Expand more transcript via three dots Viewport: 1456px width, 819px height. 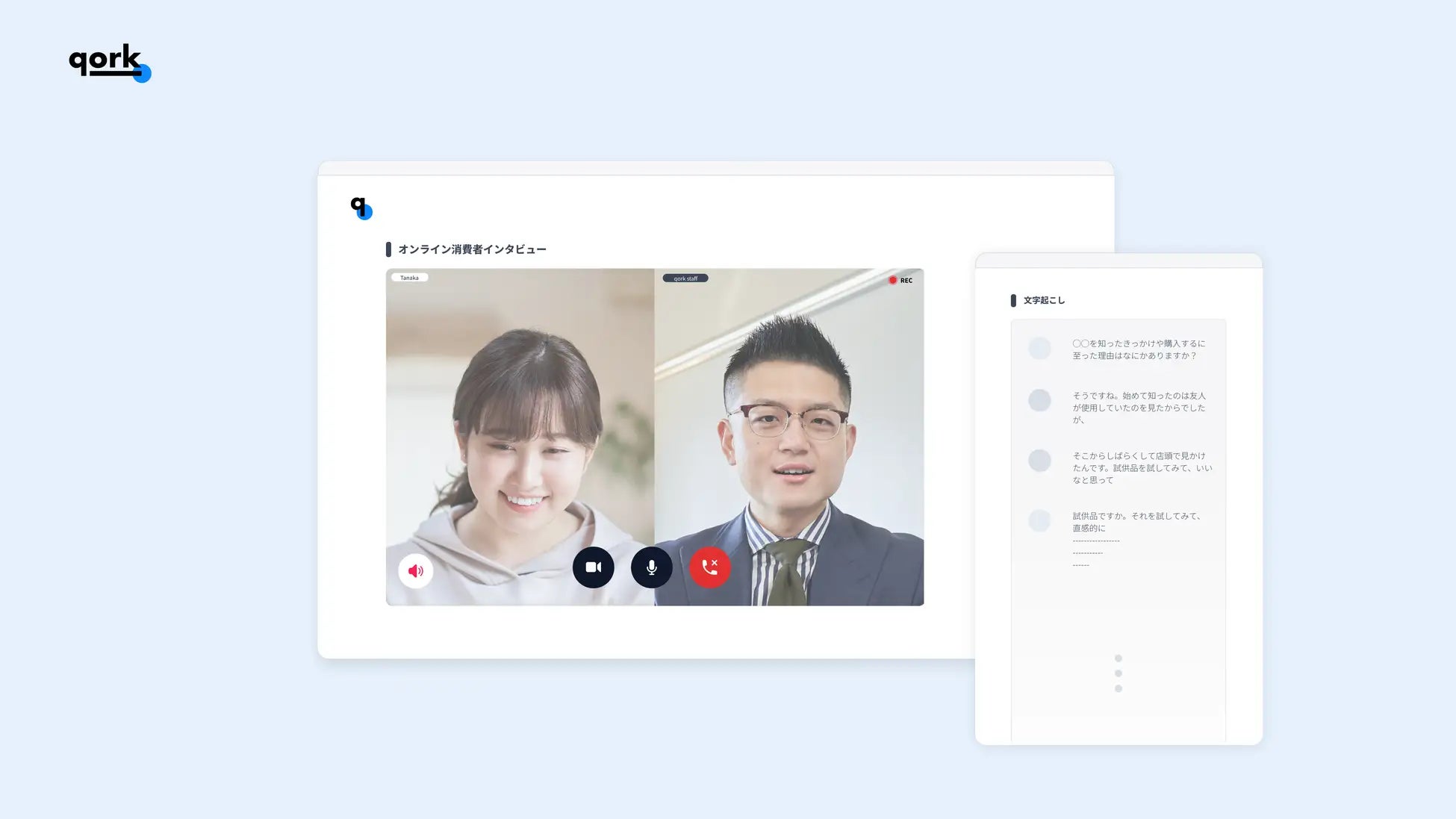tap(1118, 673)
